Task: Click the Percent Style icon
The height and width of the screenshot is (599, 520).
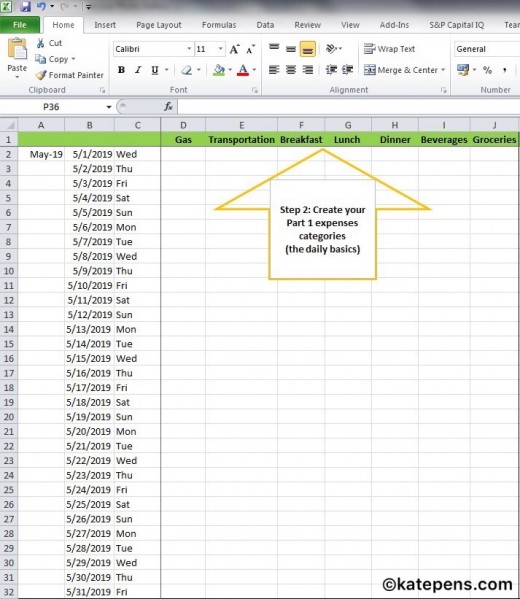Action: coord(487,70)
